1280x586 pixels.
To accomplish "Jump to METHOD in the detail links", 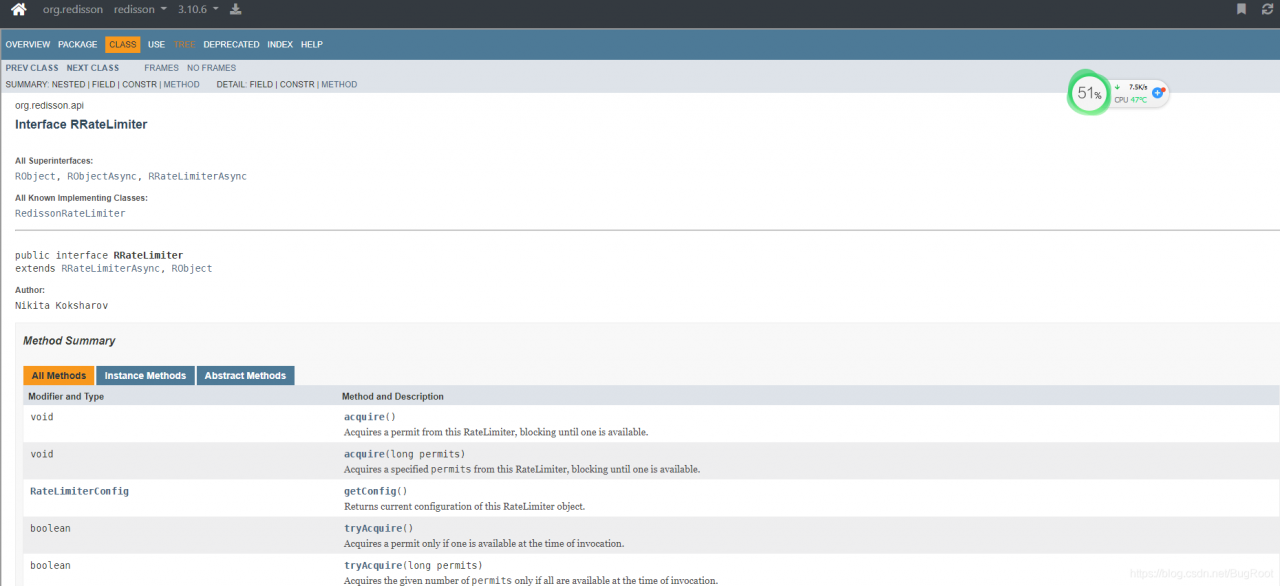I will [x=339, y=85].
